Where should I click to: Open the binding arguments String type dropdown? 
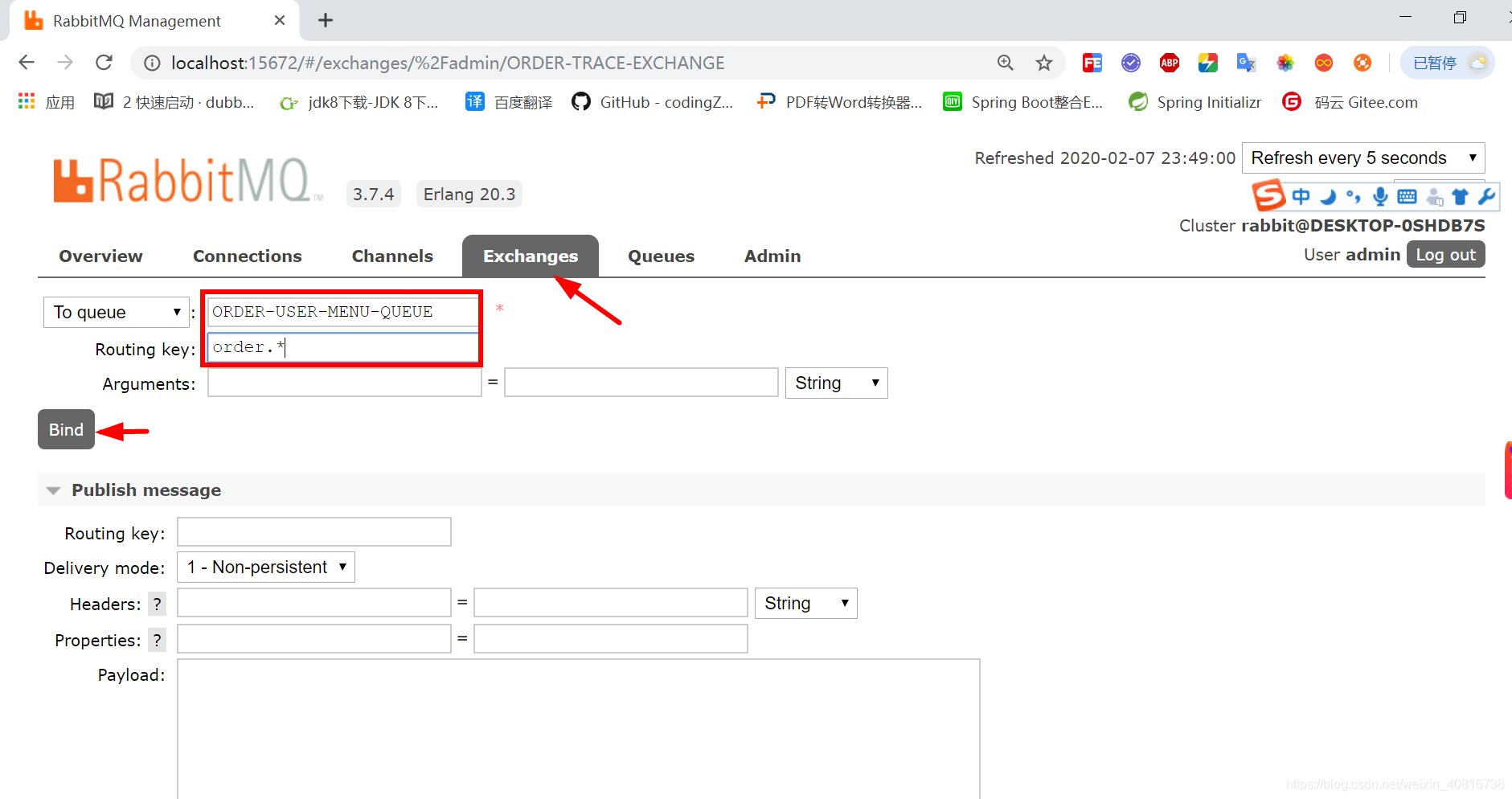pyautogui.click(x=836, y=383)
